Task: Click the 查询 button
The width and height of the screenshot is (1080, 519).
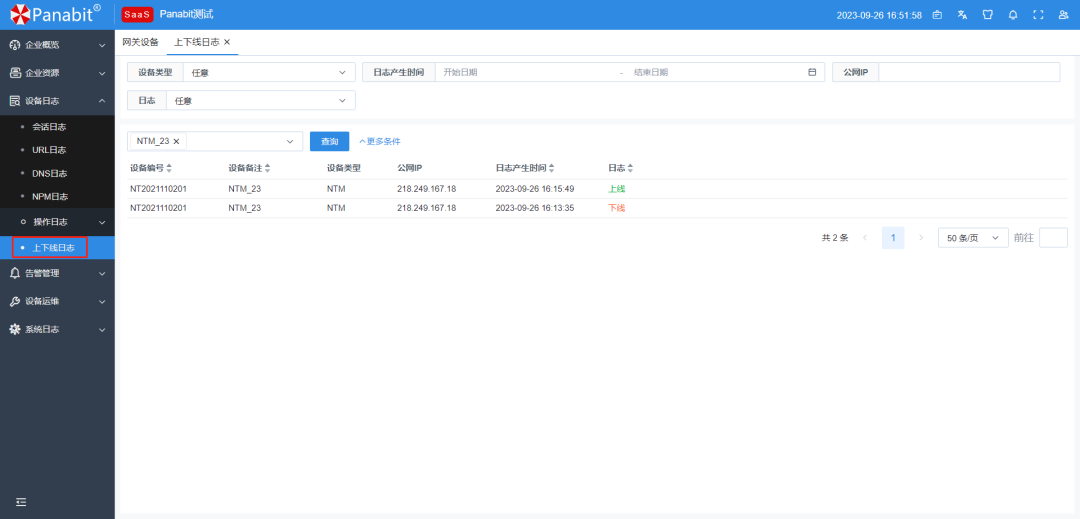Action: (329, 141)
